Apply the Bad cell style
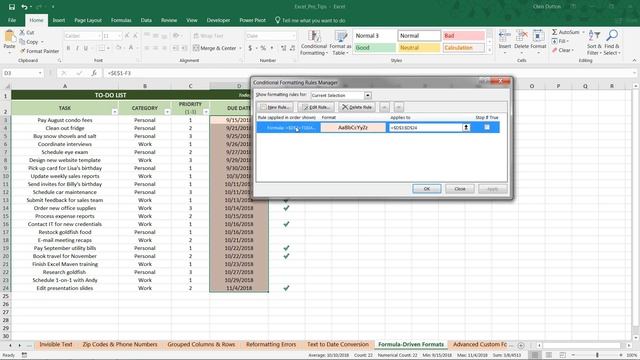 coord(464,36)
